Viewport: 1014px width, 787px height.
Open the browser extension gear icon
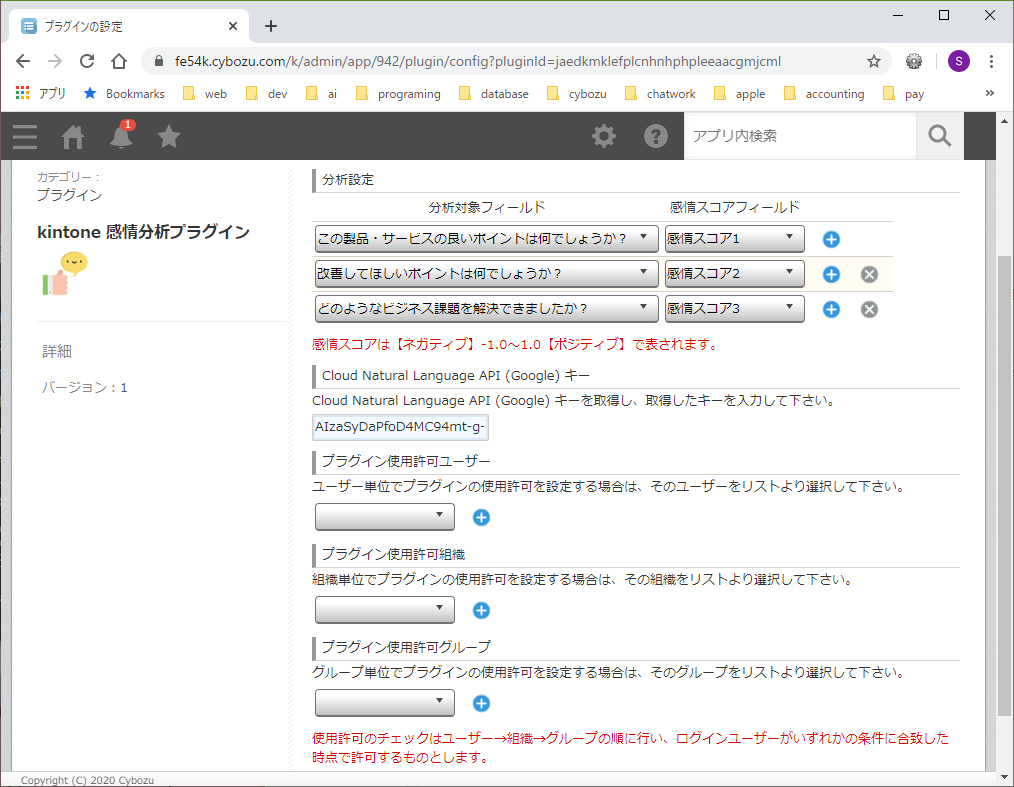click(x=914, y=61)
